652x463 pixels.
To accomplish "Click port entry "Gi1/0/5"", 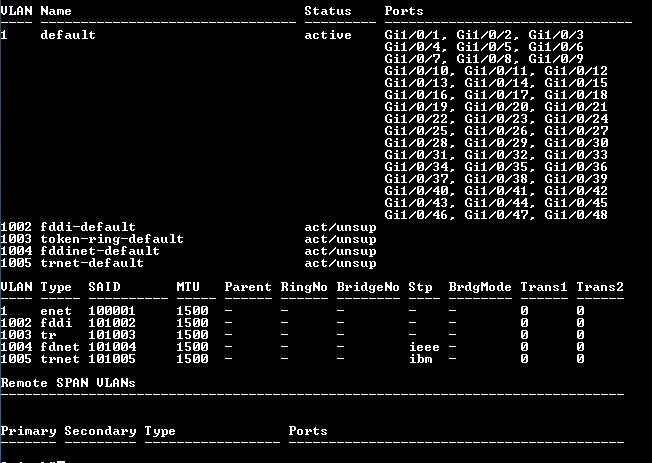I will pyautogui.click(x=484, y=47).
